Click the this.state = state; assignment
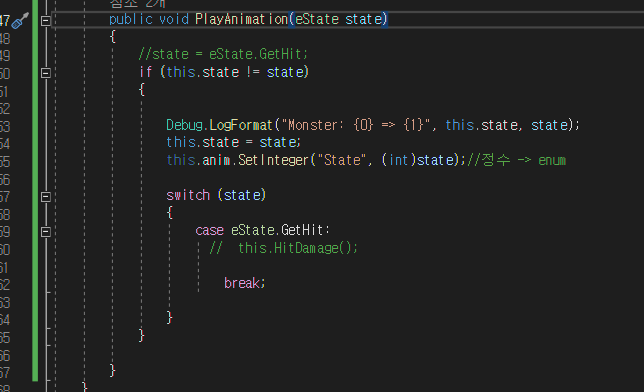The width and height of the screenshot is (644, 392). click(233, 143)
